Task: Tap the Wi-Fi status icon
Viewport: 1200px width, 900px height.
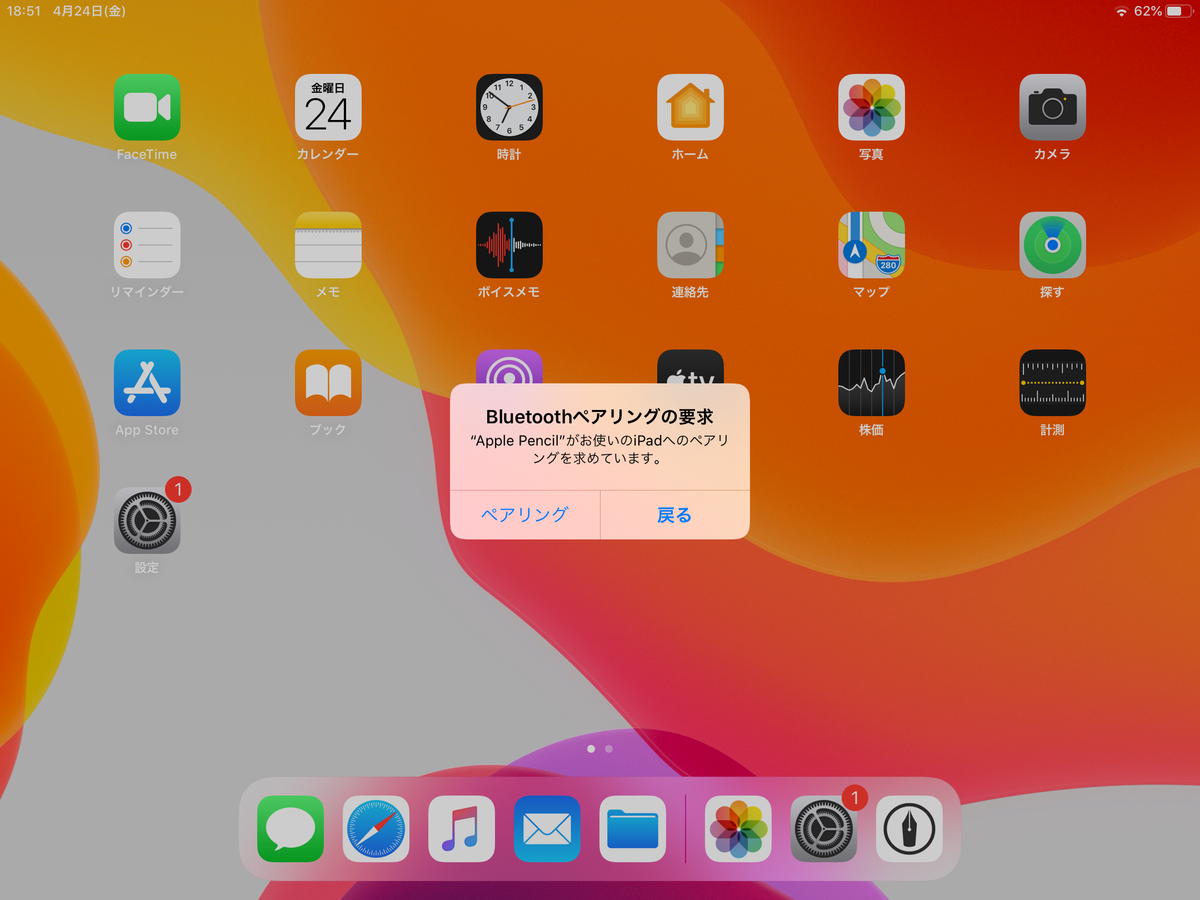Action: click(1122, 11)
